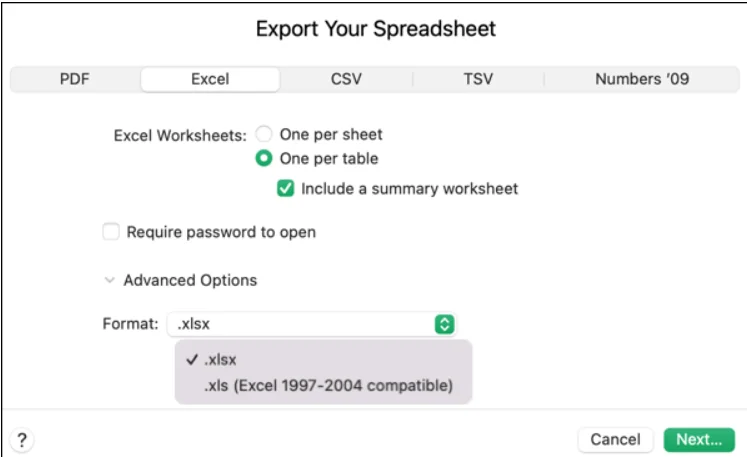Click the green Format popup arrow icon
Image resolution: width=747 pixels, height=457 pixels.
click(x=446, y=324)
